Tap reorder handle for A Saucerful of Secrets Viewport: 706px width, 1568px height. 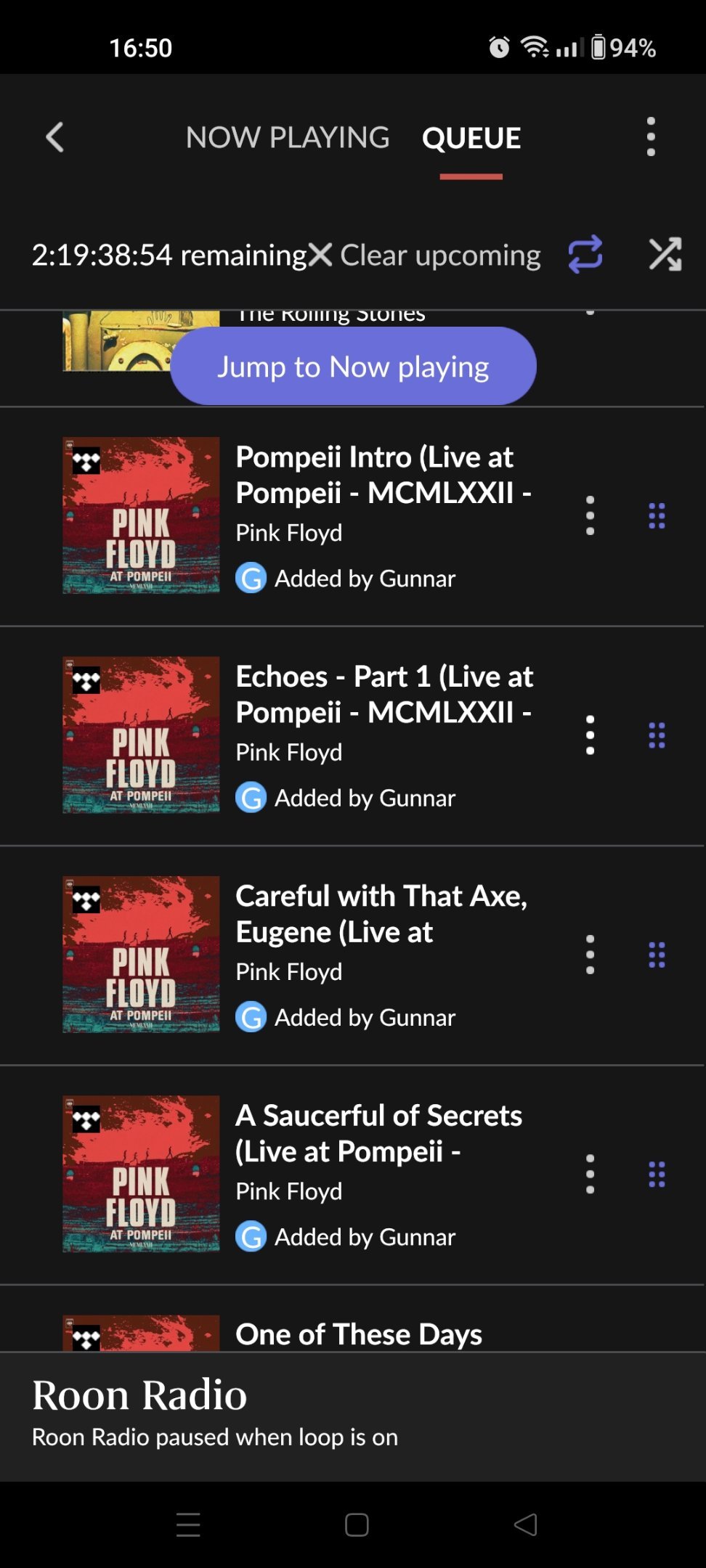[x=657, y=1174]
